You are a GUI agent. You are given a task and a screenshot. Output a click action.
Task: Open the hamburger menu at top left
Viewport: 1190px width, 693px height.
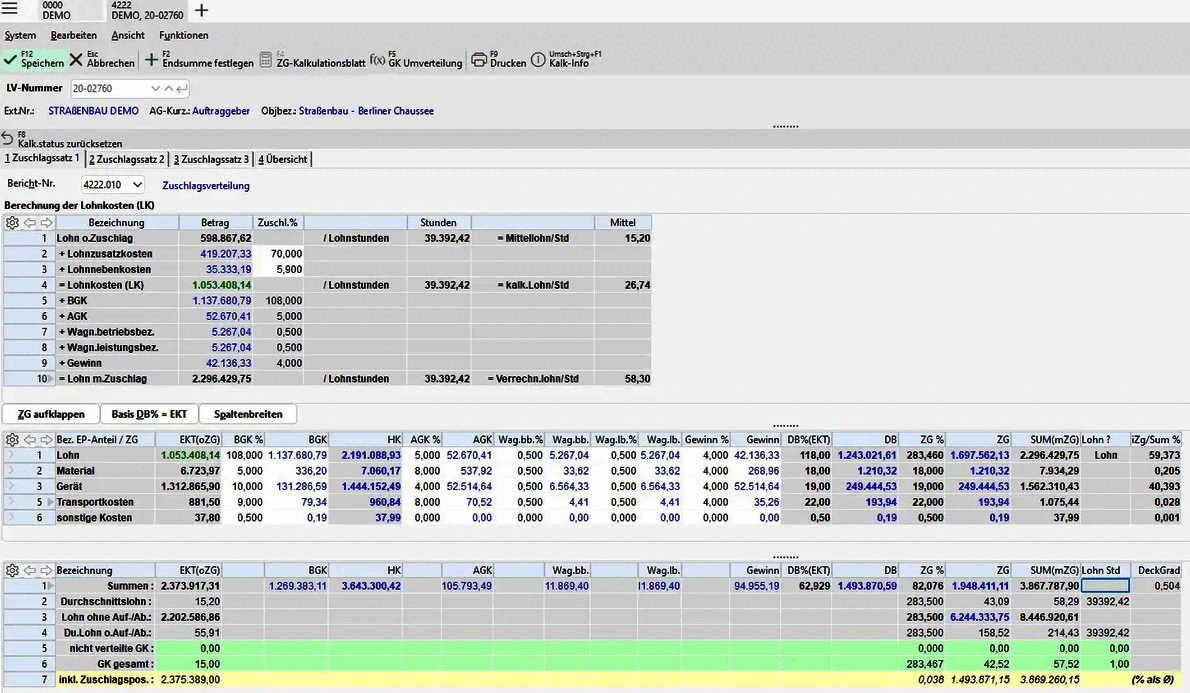tap(11, 10)
